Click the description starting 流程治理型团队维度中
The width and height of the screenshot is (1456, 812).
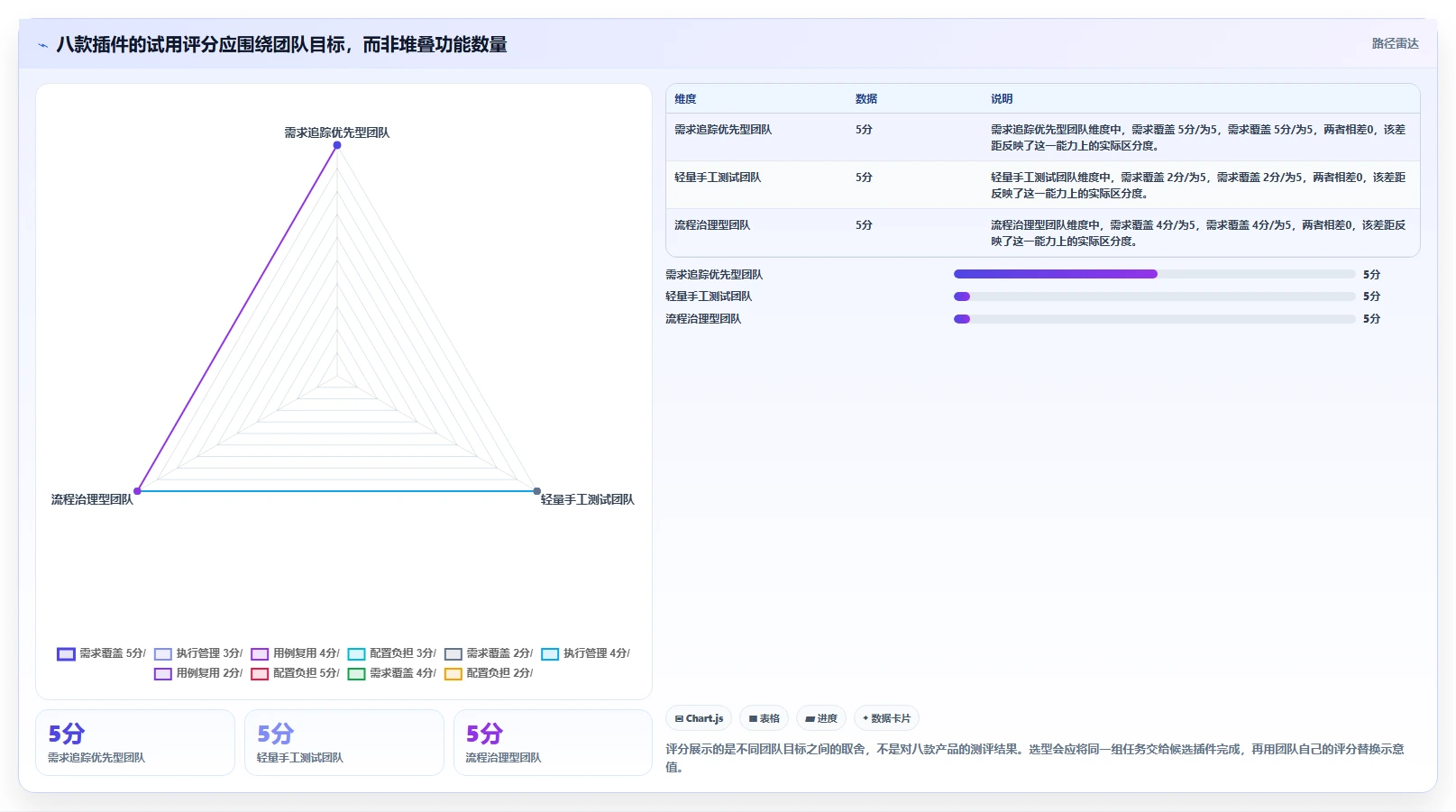pyautogui.click(x=1198, y=233)
